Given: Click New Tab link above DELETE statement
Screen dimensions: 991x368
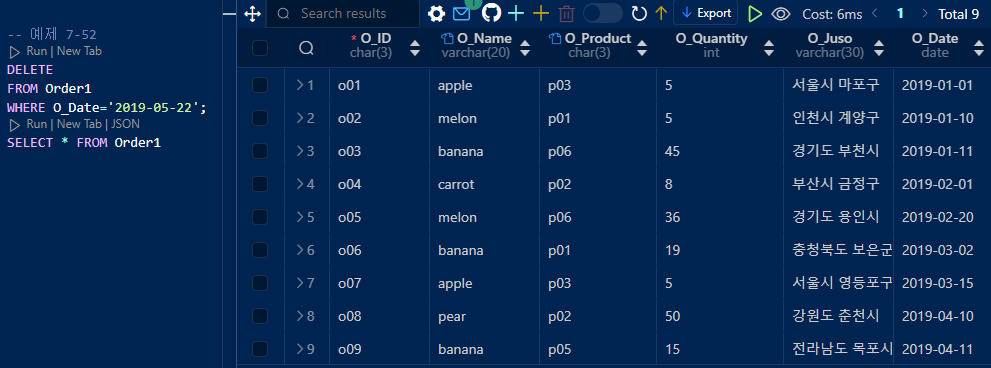Looking at the screenshot, I should 79,51.
